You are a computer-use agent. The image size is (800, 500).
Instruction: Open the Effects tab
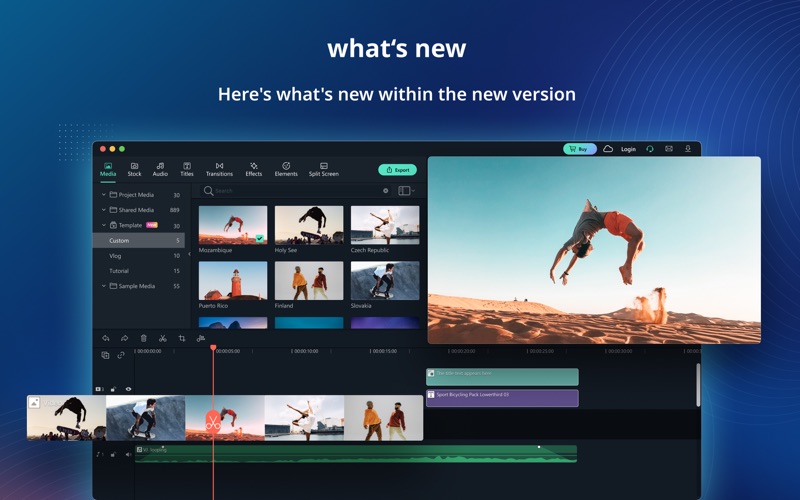(x=254, y=170)
